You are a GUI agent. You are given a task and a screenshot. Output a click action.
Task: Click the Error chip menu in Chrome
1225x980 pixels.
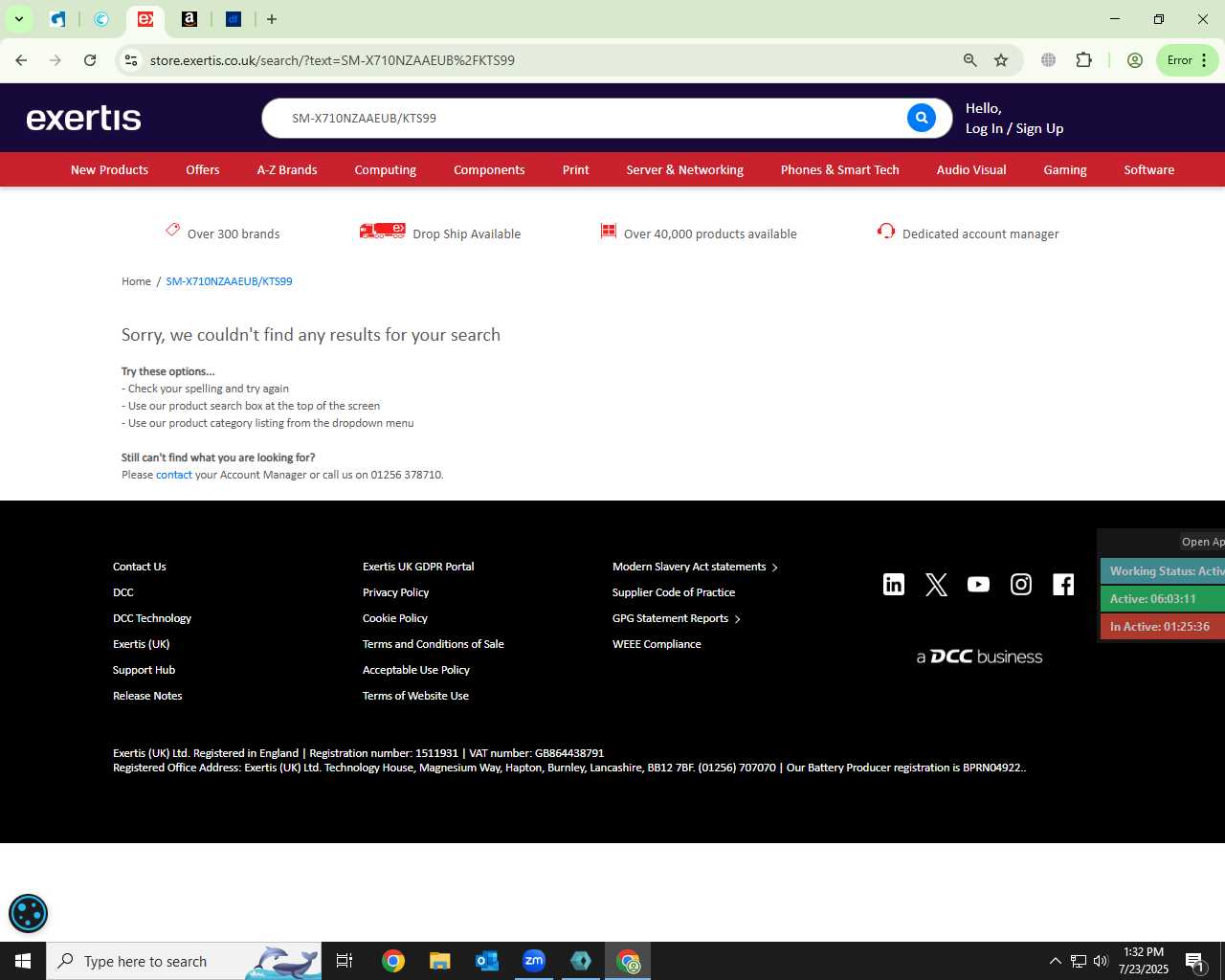(x=1187, y=60)
